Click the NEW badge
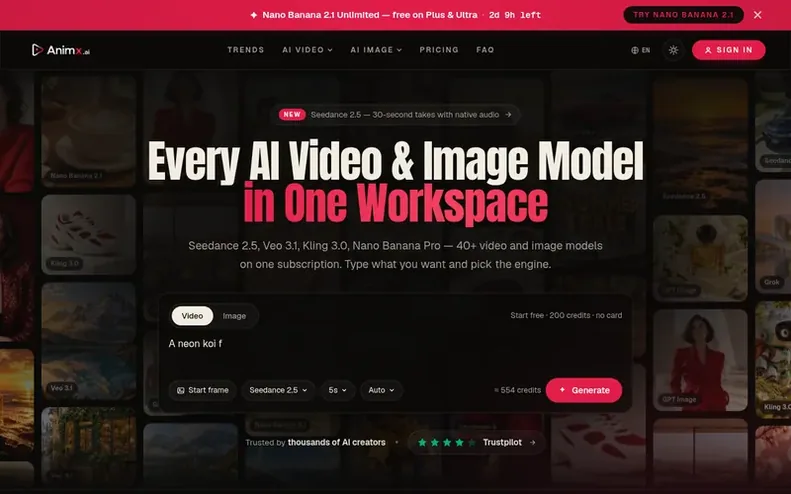The height and width of the screenshot is (494, 791). click(292, 115)
